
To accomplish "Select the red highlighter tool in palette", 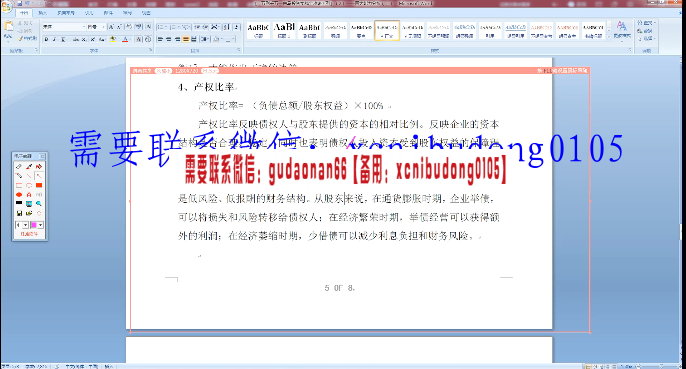I will (x=39, y=166).
